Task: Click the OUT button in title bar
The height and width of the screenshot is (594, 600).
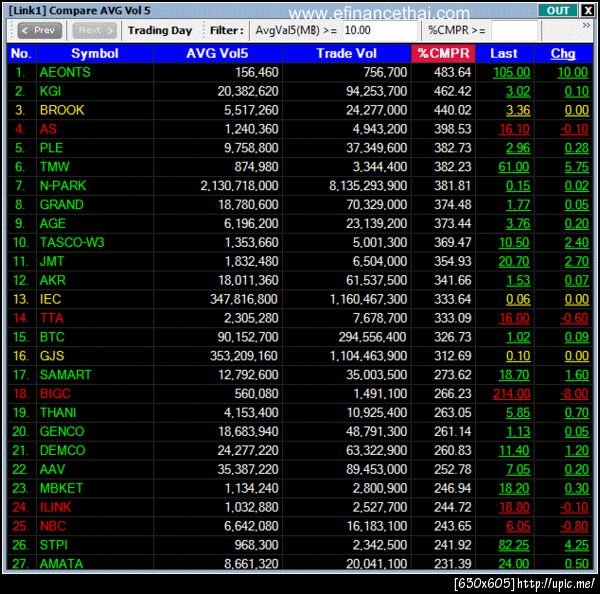Action: coord(557,10)
